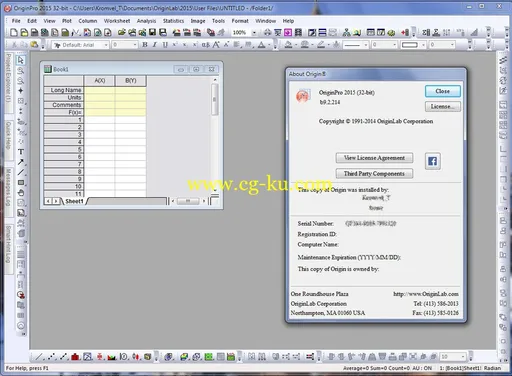The image size is (512, 376).
Task: Open the border pattern dropdown
Action: click(x=423, y=45)
